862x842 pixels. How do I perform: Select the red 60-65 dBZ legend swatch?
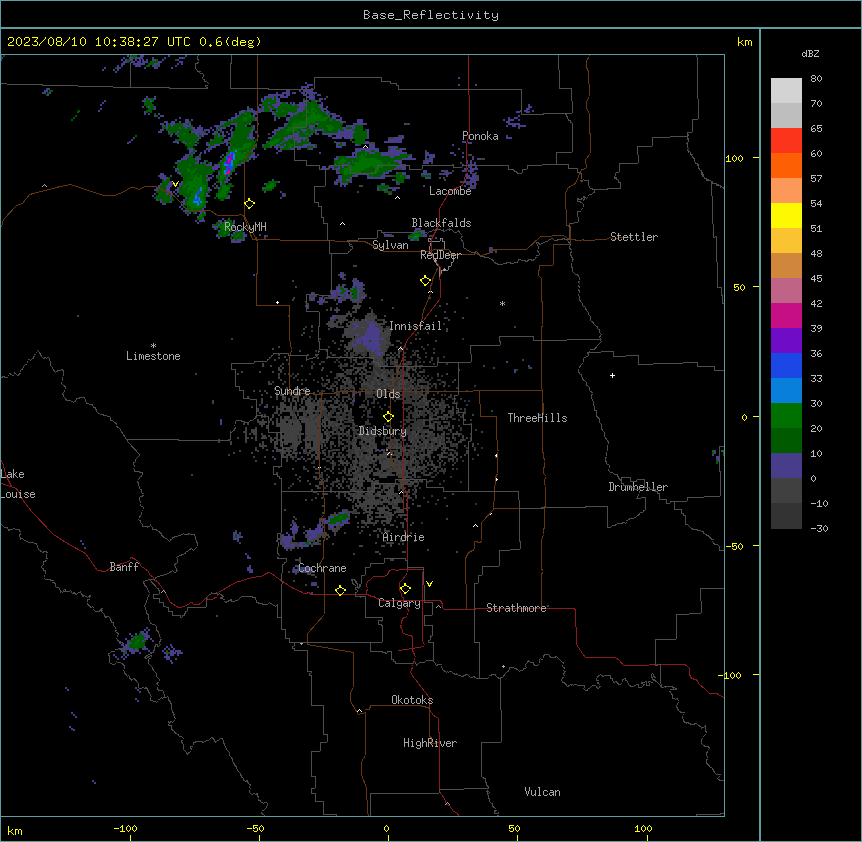[786, 140]
